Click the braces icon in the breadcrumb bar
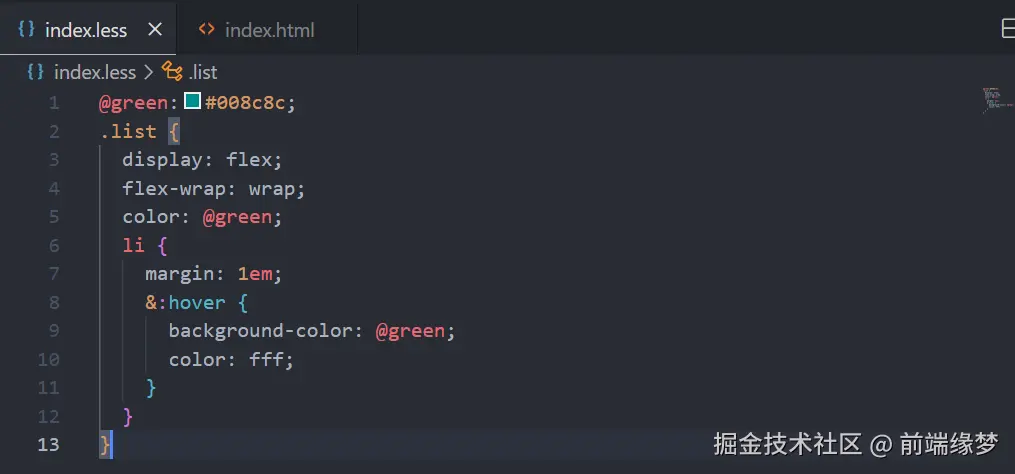This screenshot has height=474, width=1015. click(35, 72)
